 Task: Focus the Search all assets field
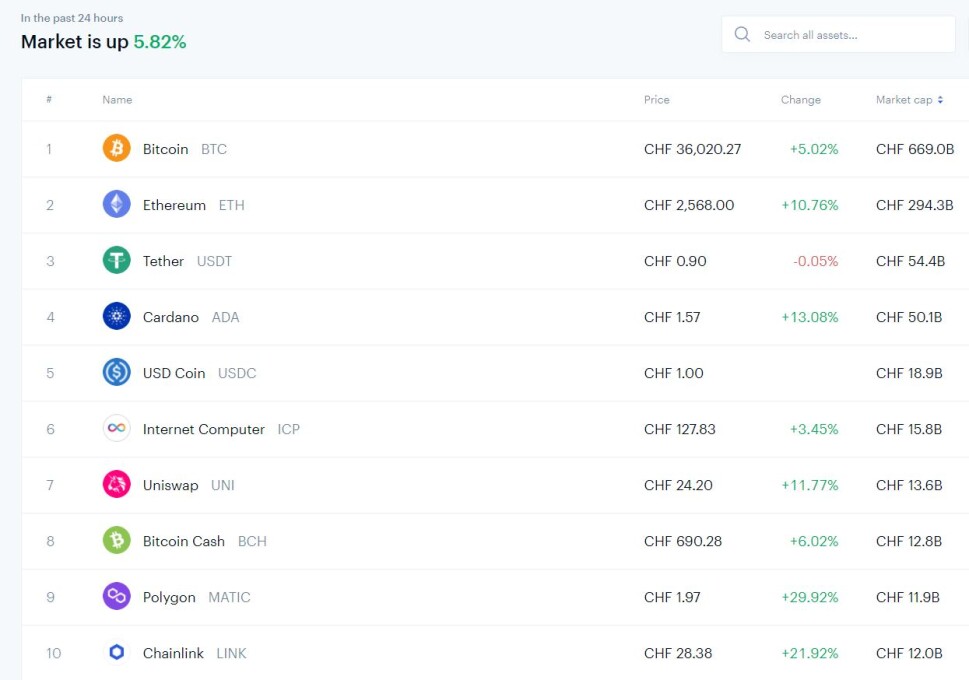click(839, 35)
